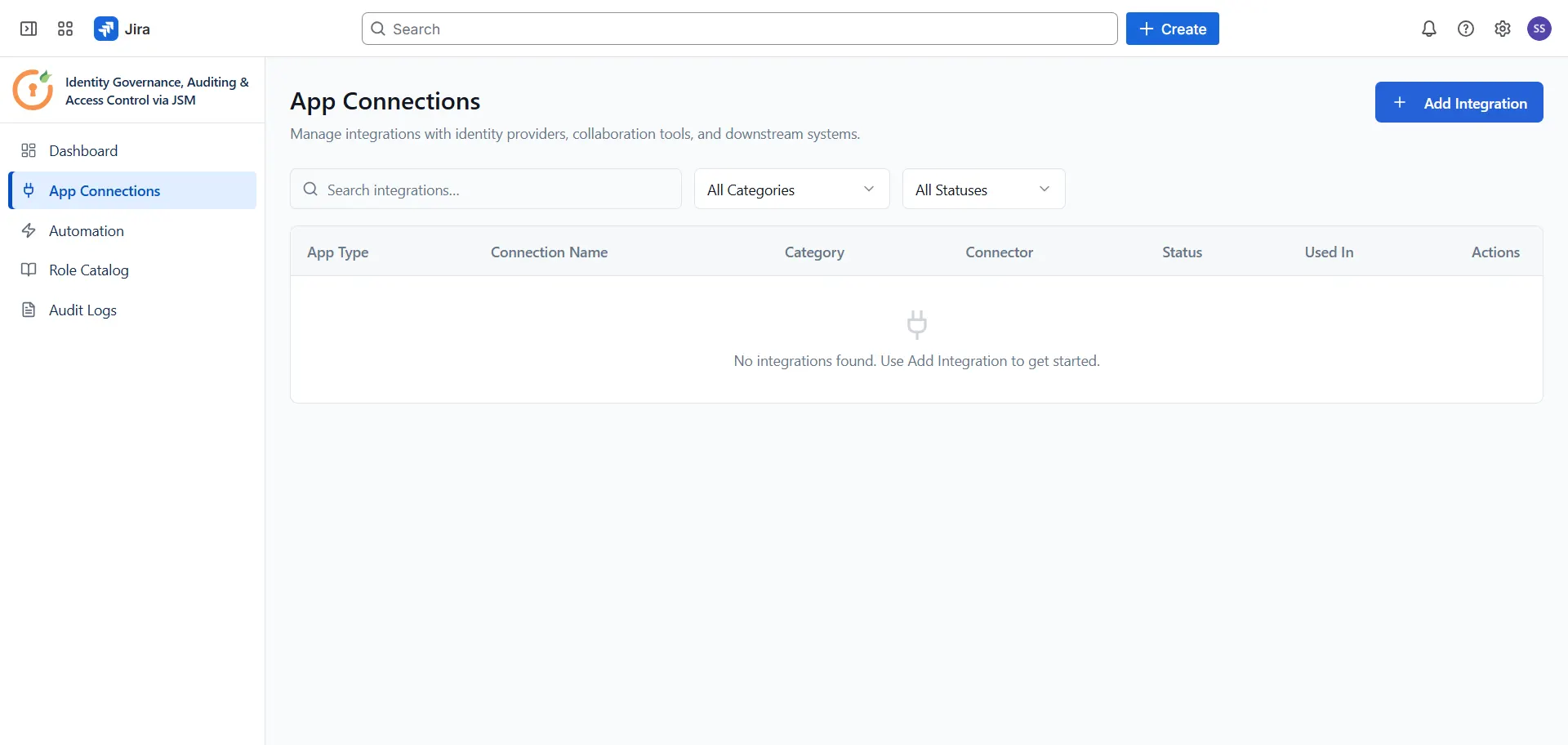Screen dimensions: 1568x745
Task: Click the Actions column header
Action: tap(1495, 252)
